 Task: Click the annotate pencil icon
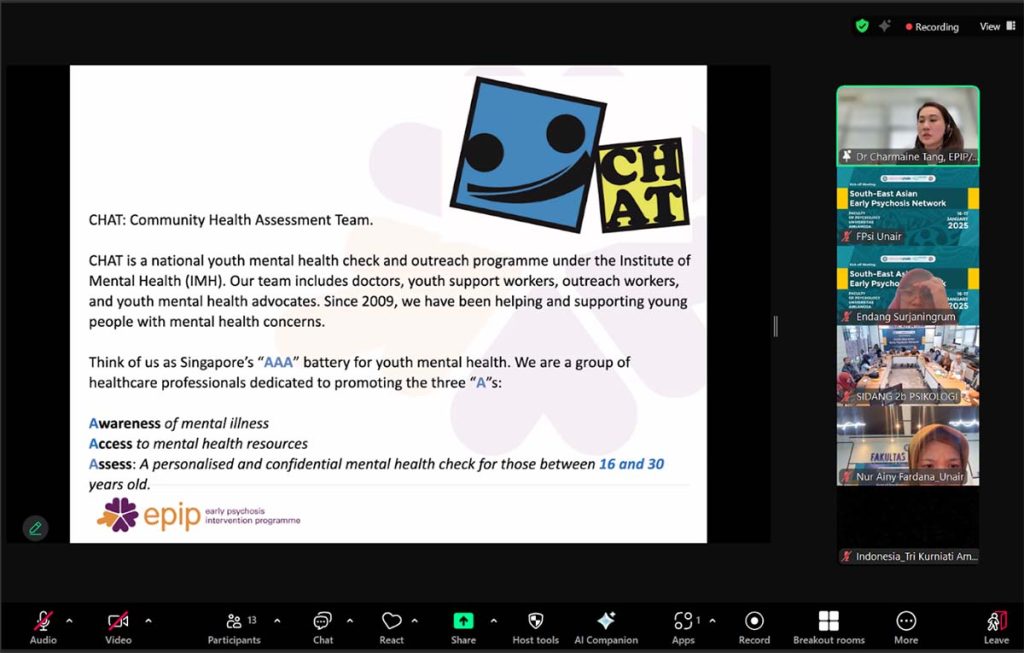click(35, 528)
